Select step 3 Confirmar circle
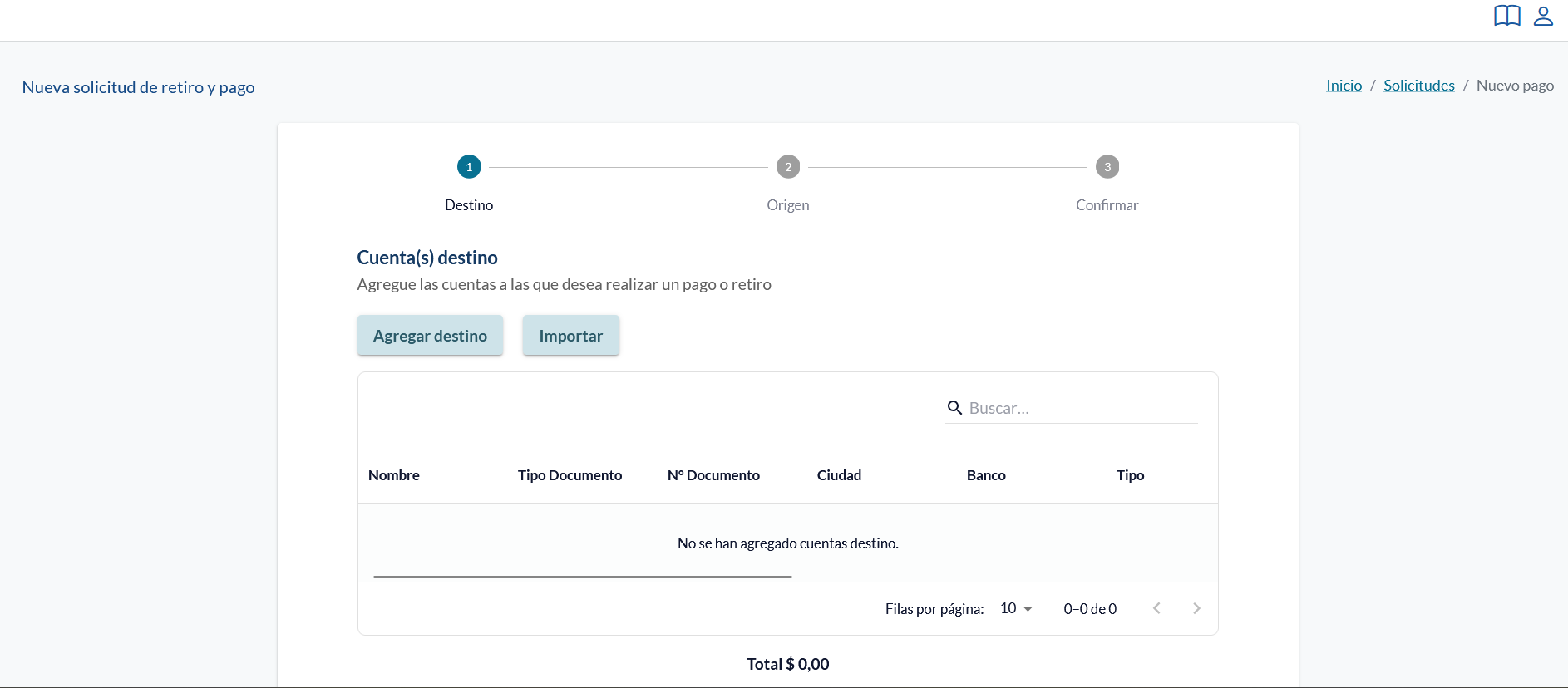 (1107, 167)
